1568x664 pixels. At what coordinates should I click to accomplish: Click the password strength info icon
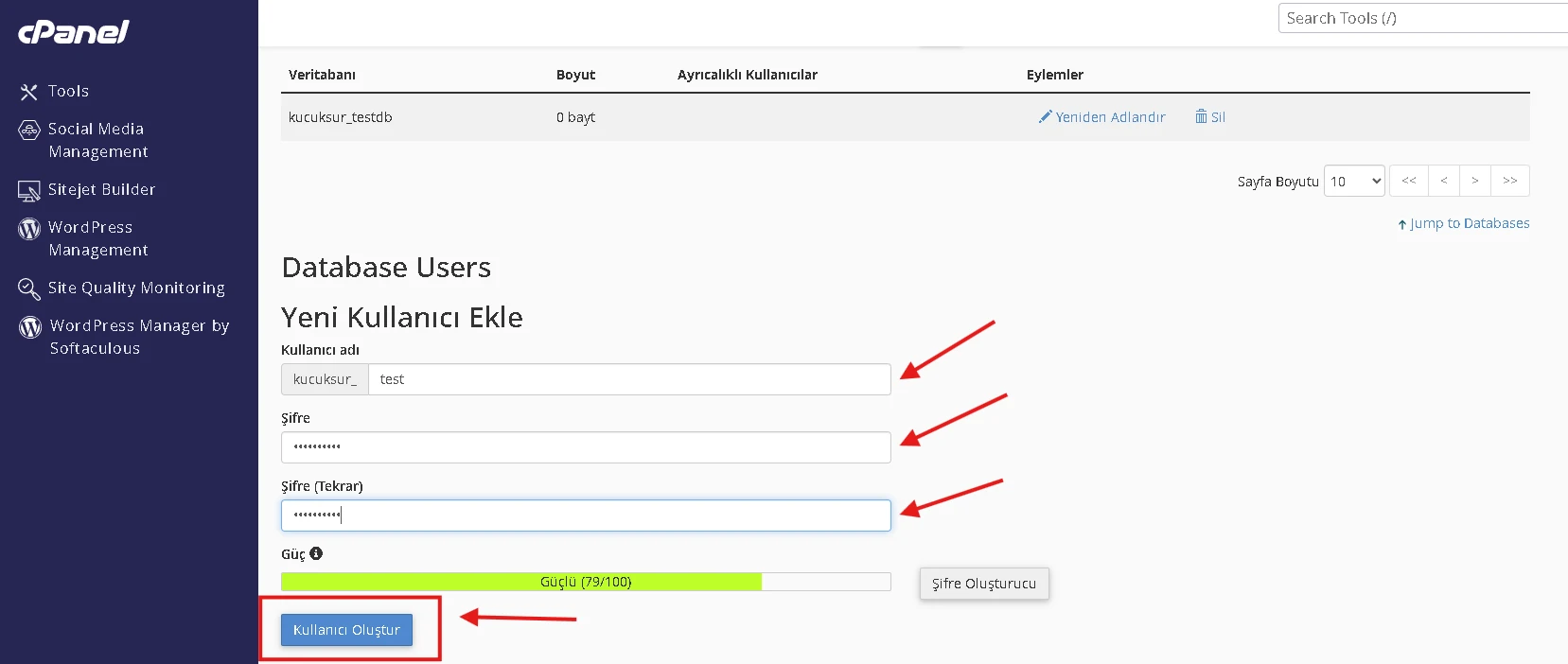pyautogui.click(x=316, y=553)
